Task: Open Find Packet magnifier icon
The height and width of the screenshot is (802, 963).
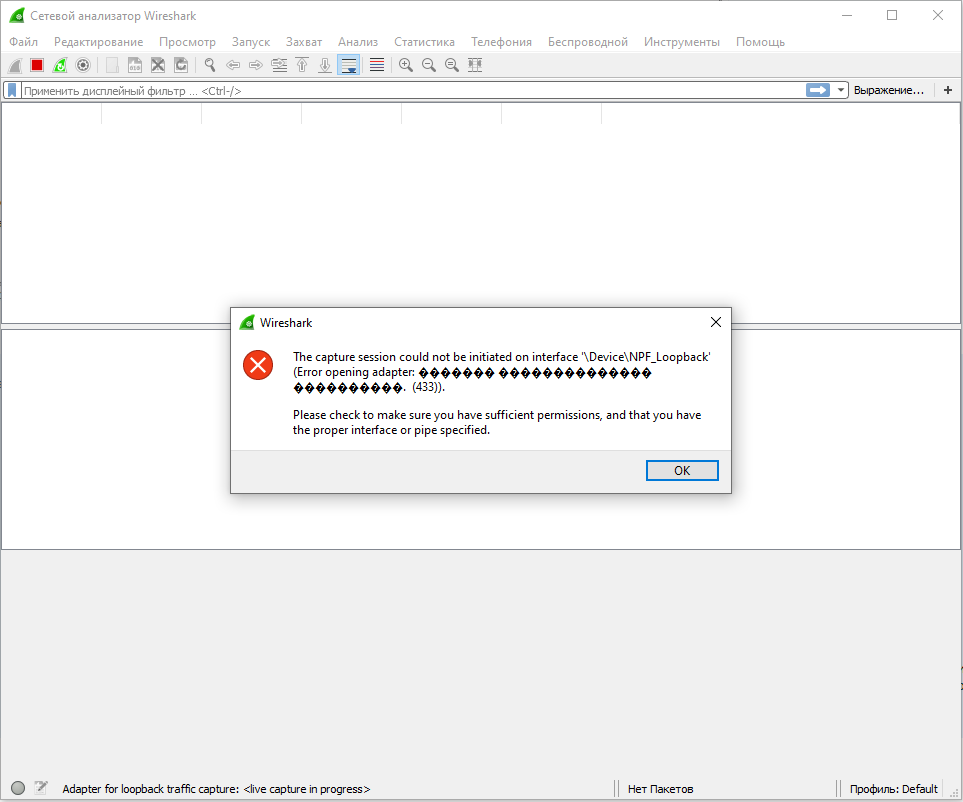Action: (210, 65)
